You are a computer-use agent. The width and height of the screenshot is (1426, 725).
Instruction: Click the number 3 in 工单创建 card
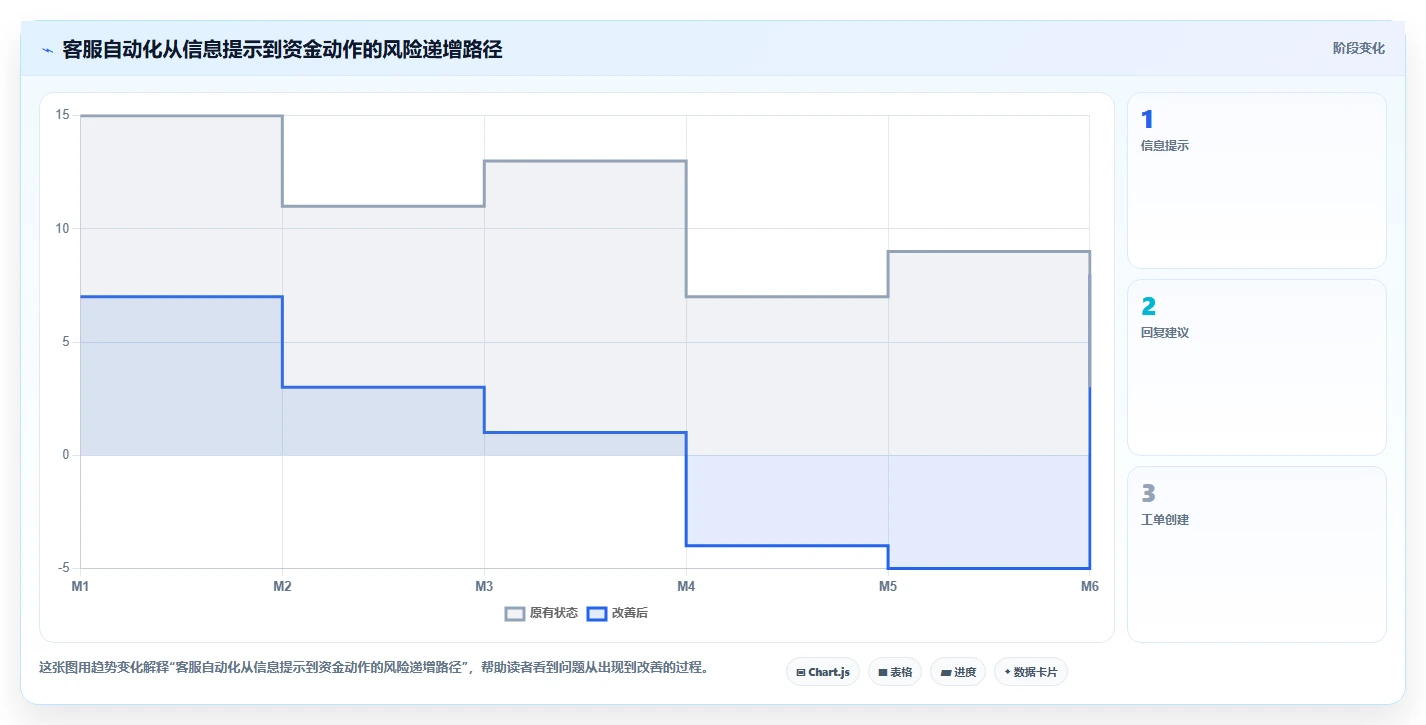(1148, 494)
